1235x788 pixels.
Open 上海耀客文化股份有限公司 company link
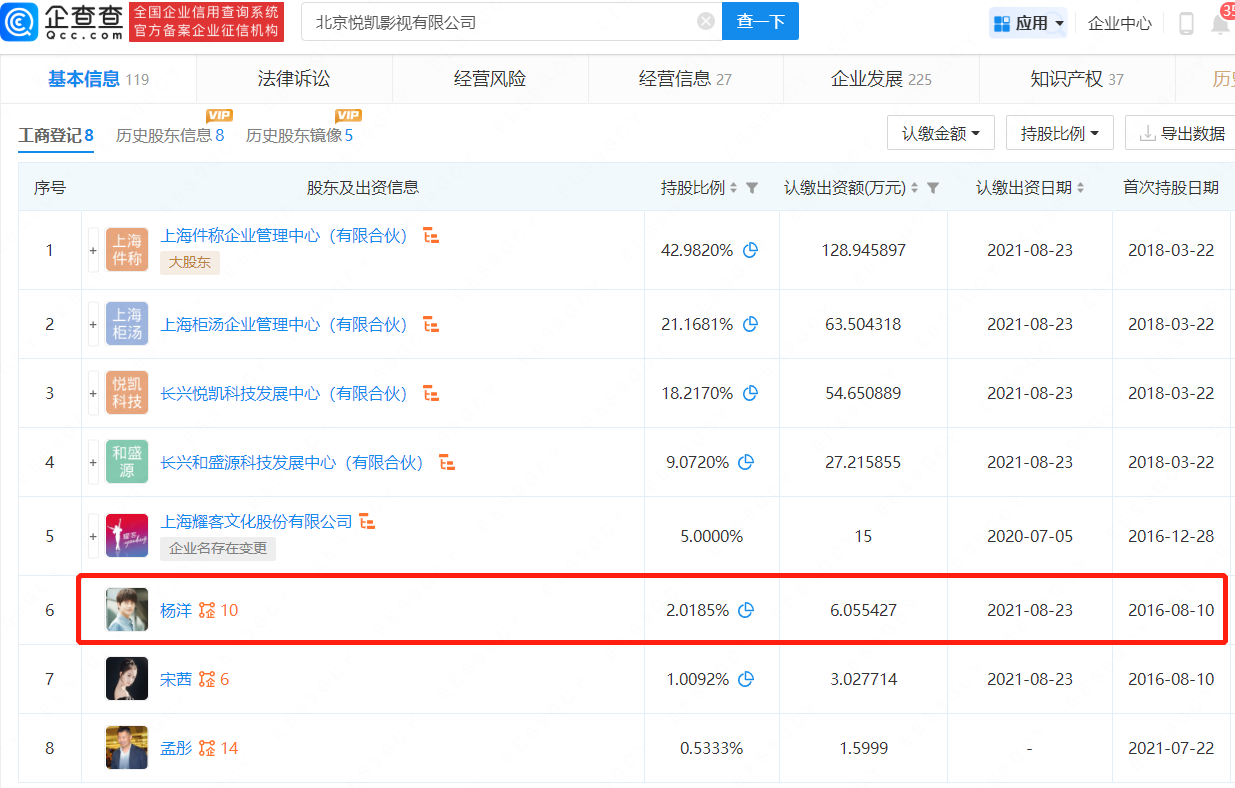tap(257, 521)
